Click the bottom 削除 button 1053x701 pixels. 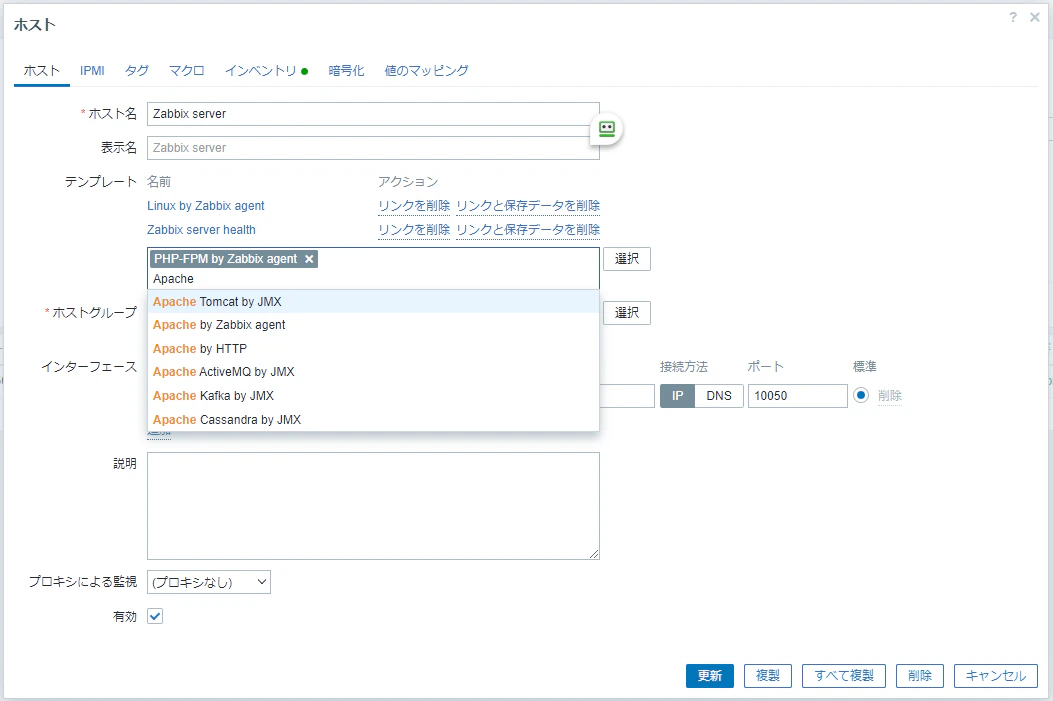(919, 676)
